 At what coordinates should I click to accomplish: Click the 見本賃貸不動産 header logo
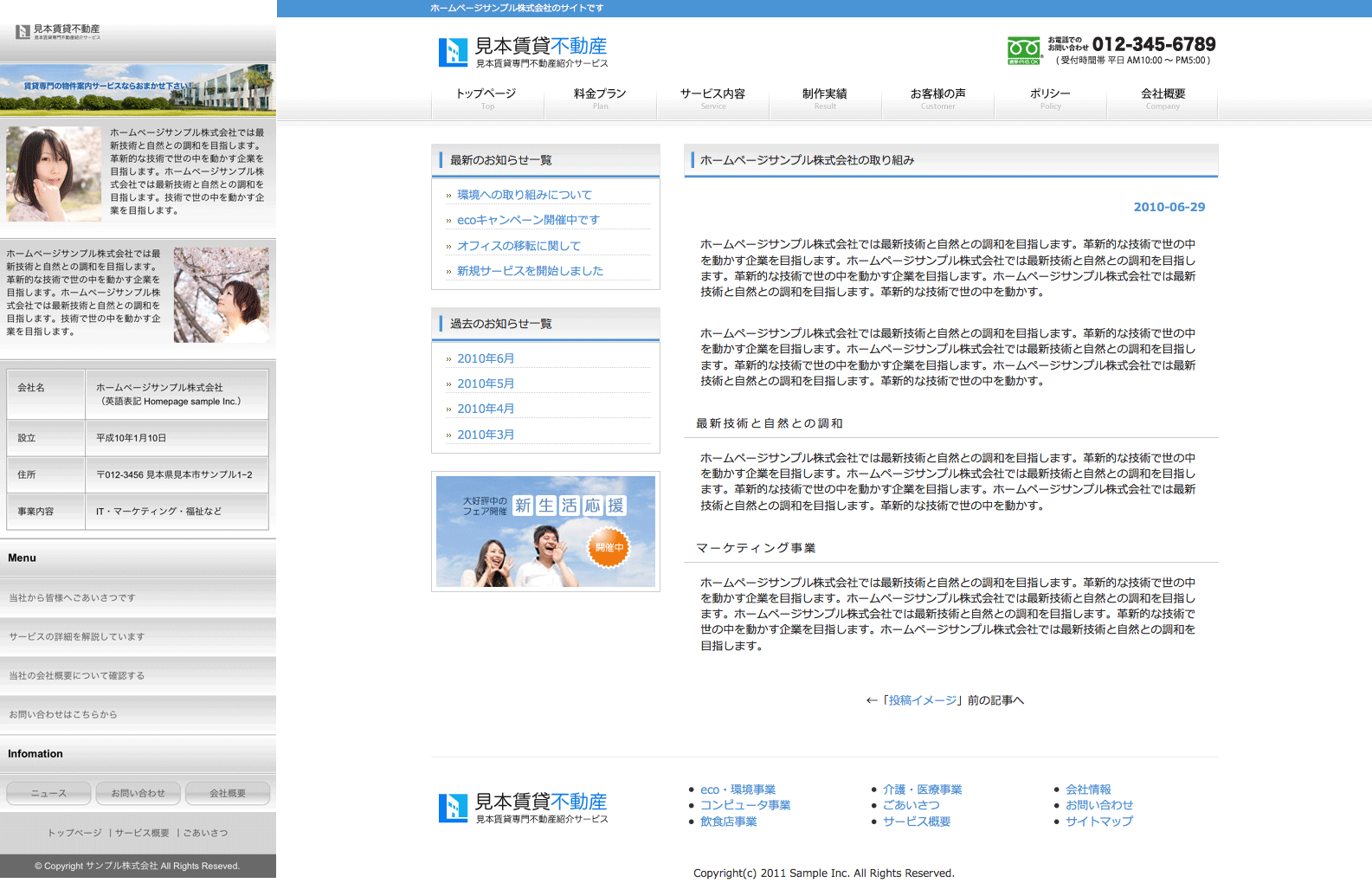tap(523, 52)
